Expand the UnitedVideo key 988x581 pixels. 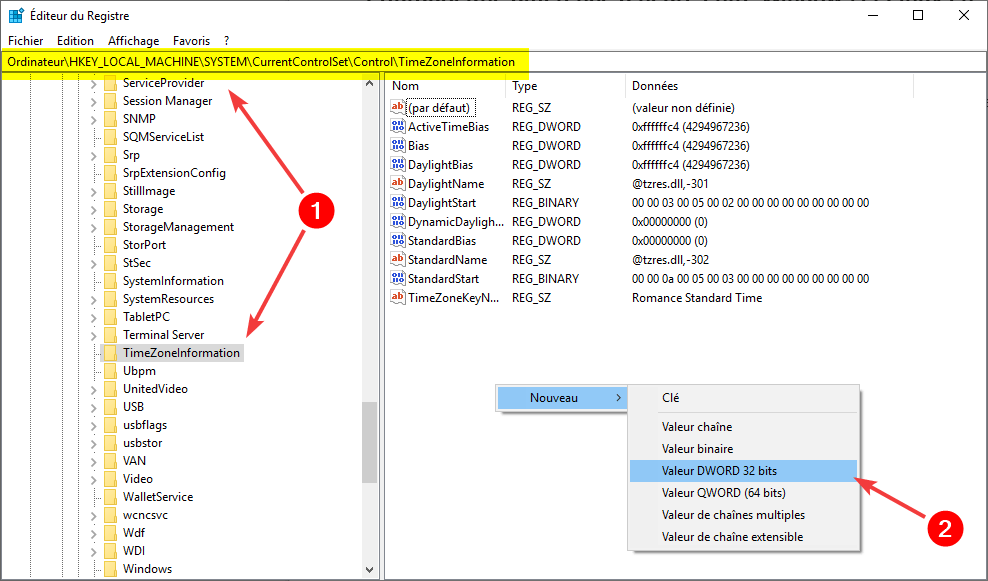[x=93, y=389]
